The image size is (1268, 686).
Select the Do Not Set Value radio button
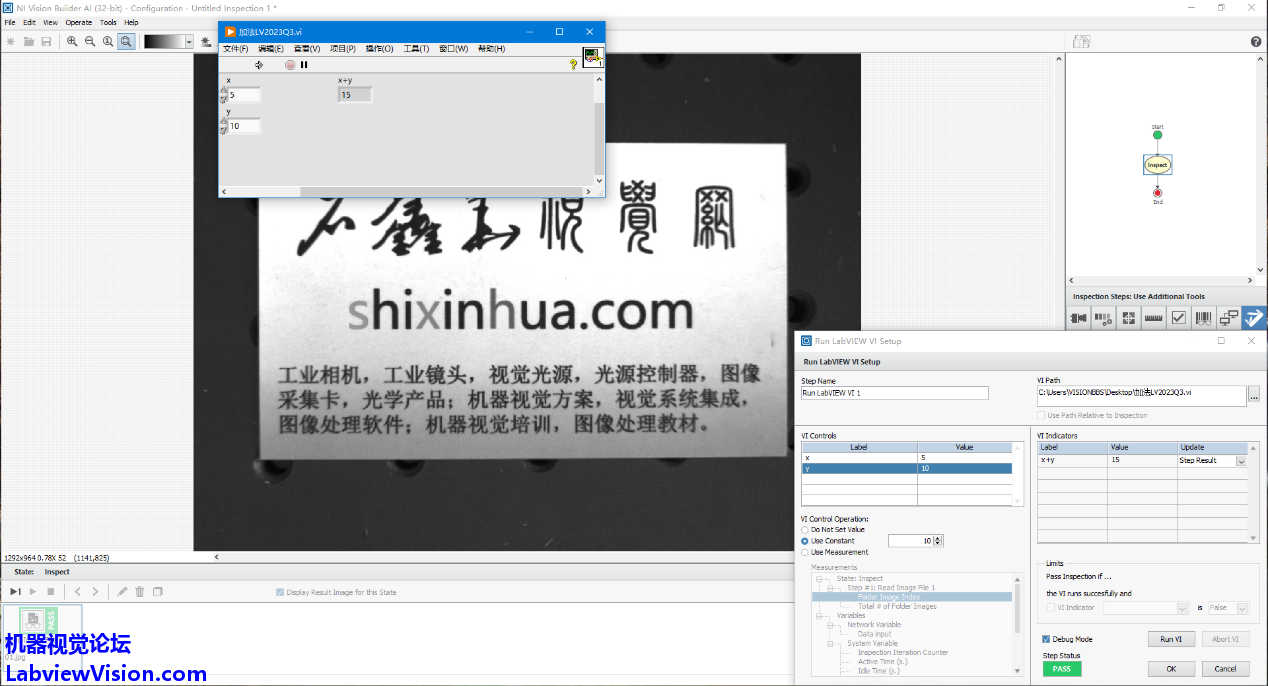(x=806, y=529)
